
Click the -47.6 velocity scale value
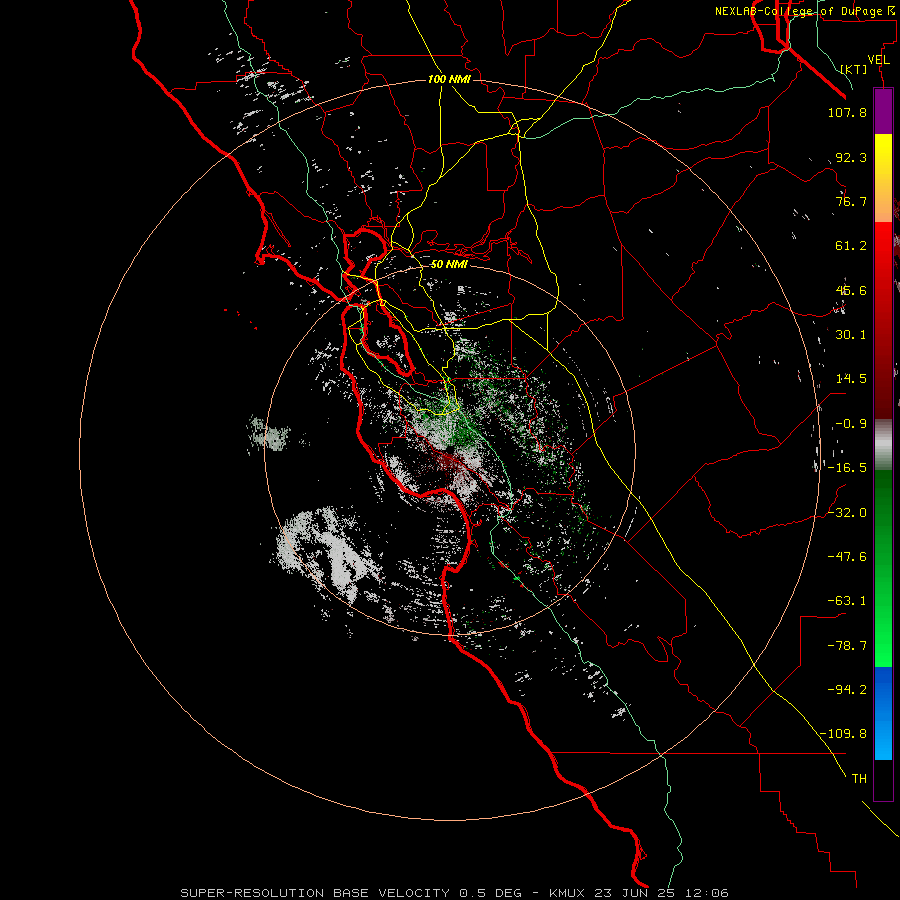point(847,557)
